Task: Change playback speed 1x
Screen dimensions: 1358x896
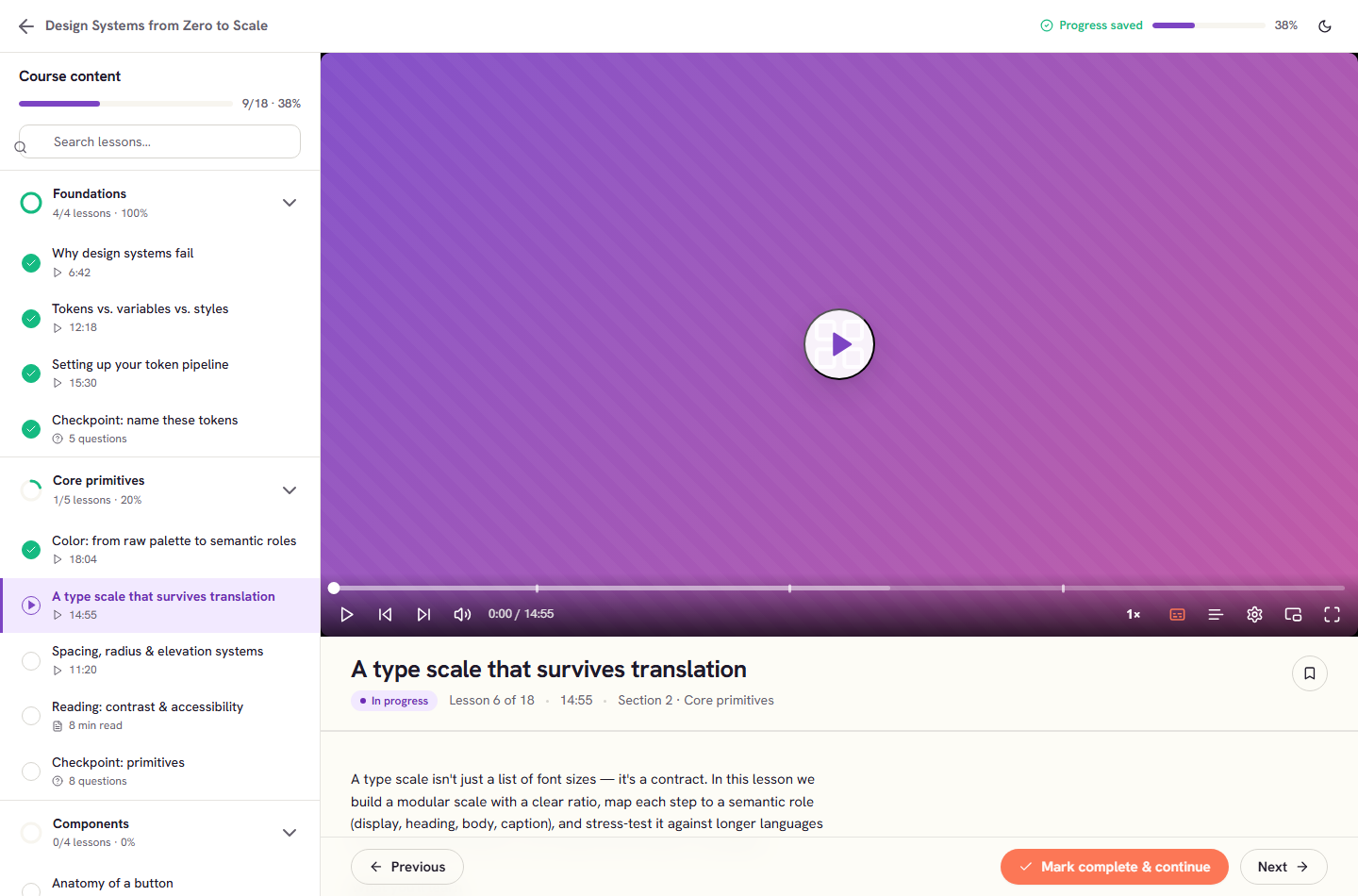Action: (x=1134, y=614)
